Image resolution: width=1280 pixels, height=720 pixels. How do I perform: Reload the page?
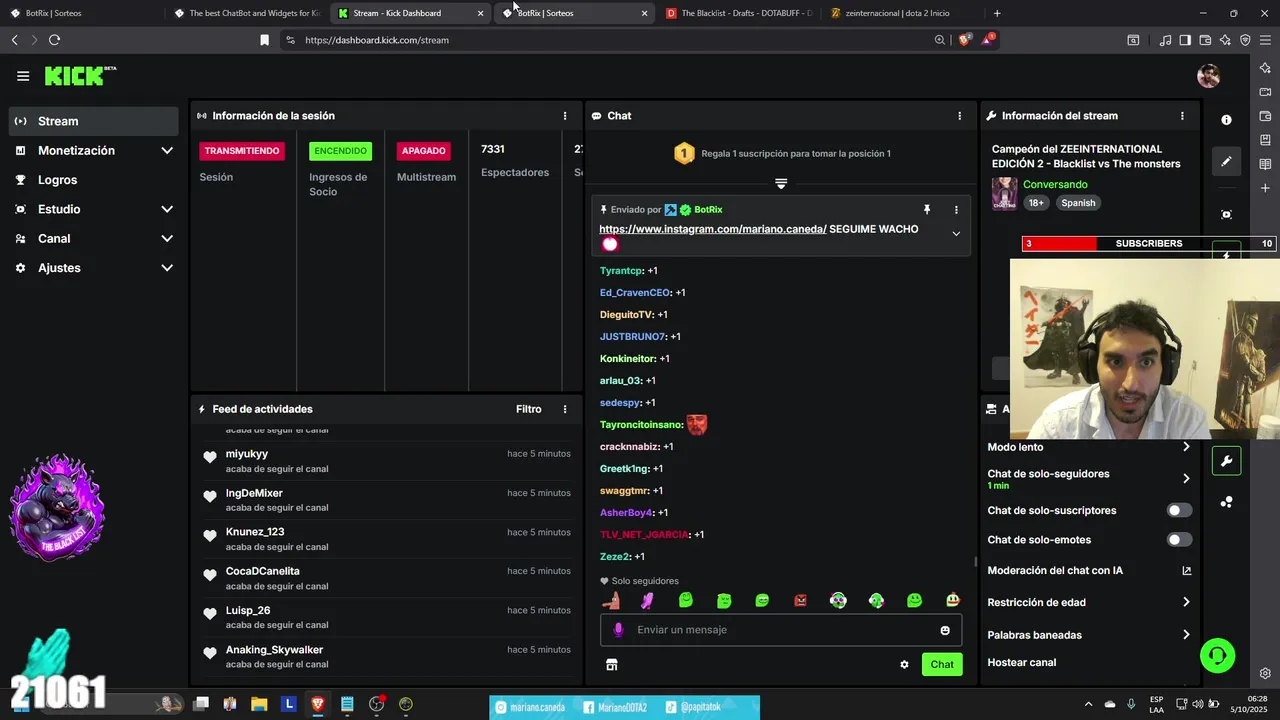point(54,40)
